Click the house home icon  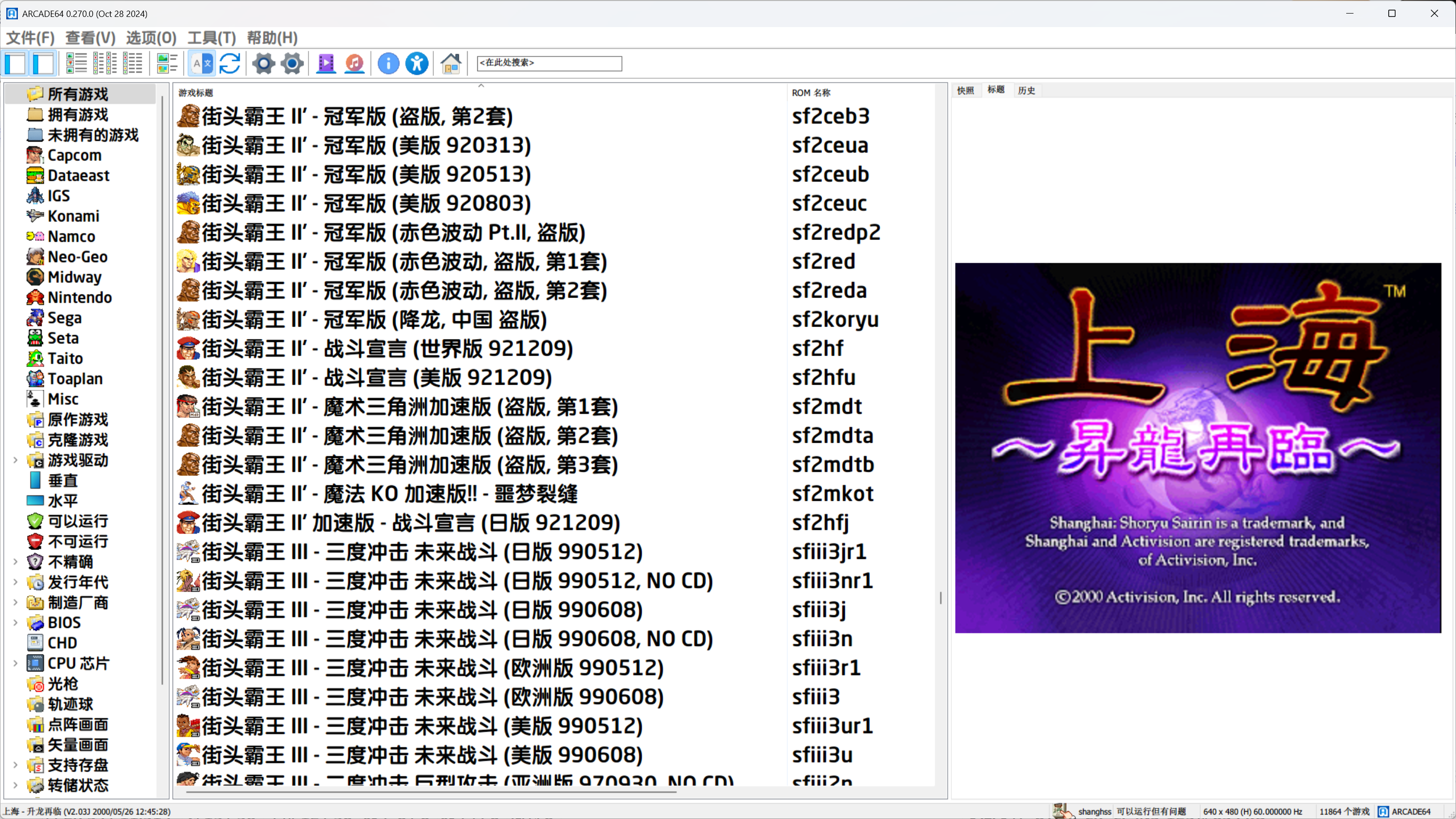(451, 63)
